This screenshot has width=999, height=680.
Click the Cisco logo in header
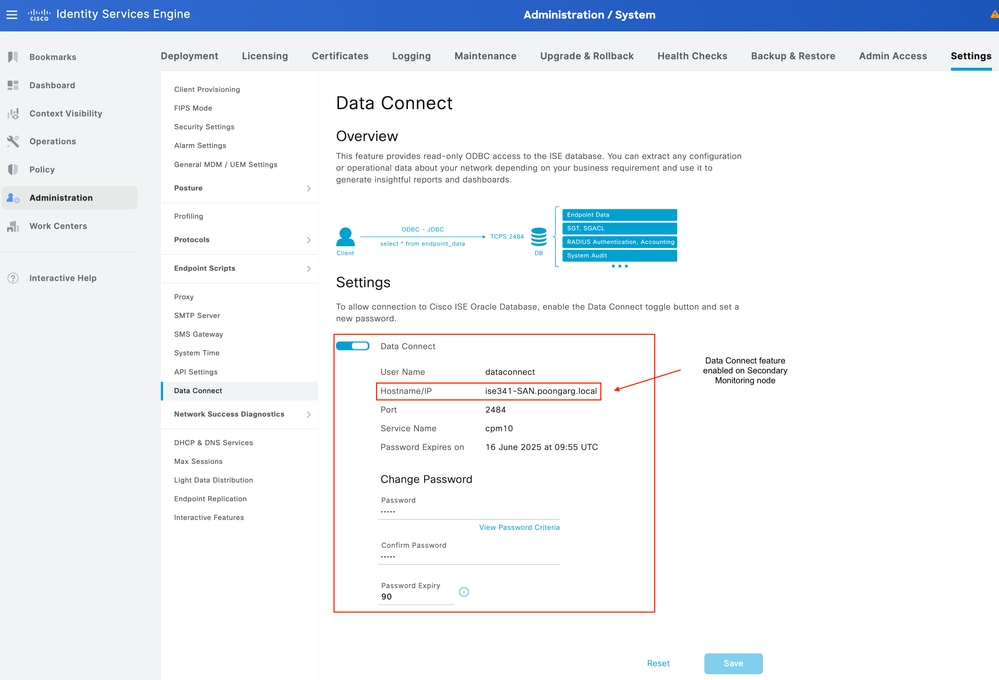point(39,15)
